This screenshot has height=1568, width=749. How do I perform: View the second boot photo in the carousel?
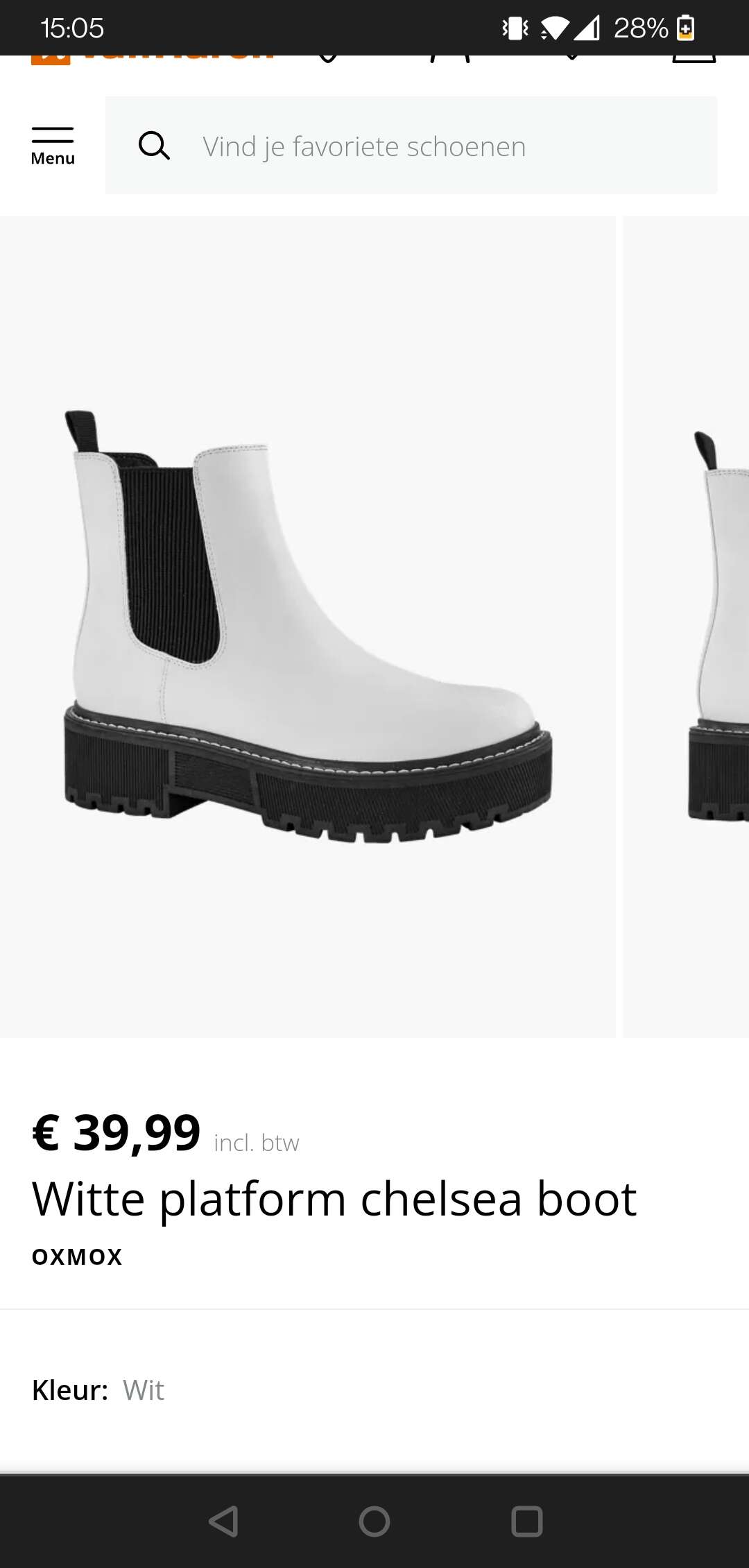[686, 627]
